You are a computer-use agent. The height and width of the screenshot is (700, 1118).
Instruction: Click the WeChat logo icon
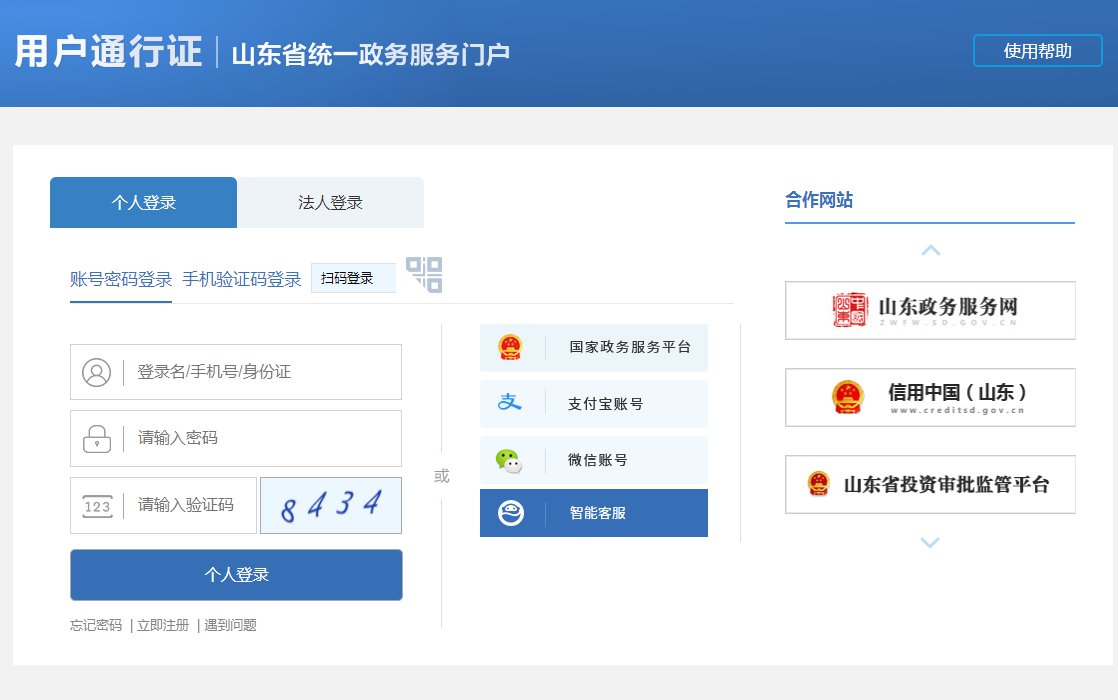(x=509, y=460)
